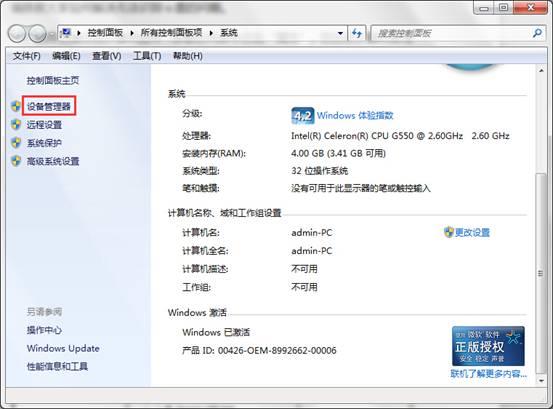Click the 4.2 experience index badge
This screenshot has height=409, width=553.
[x=303, y=116]
